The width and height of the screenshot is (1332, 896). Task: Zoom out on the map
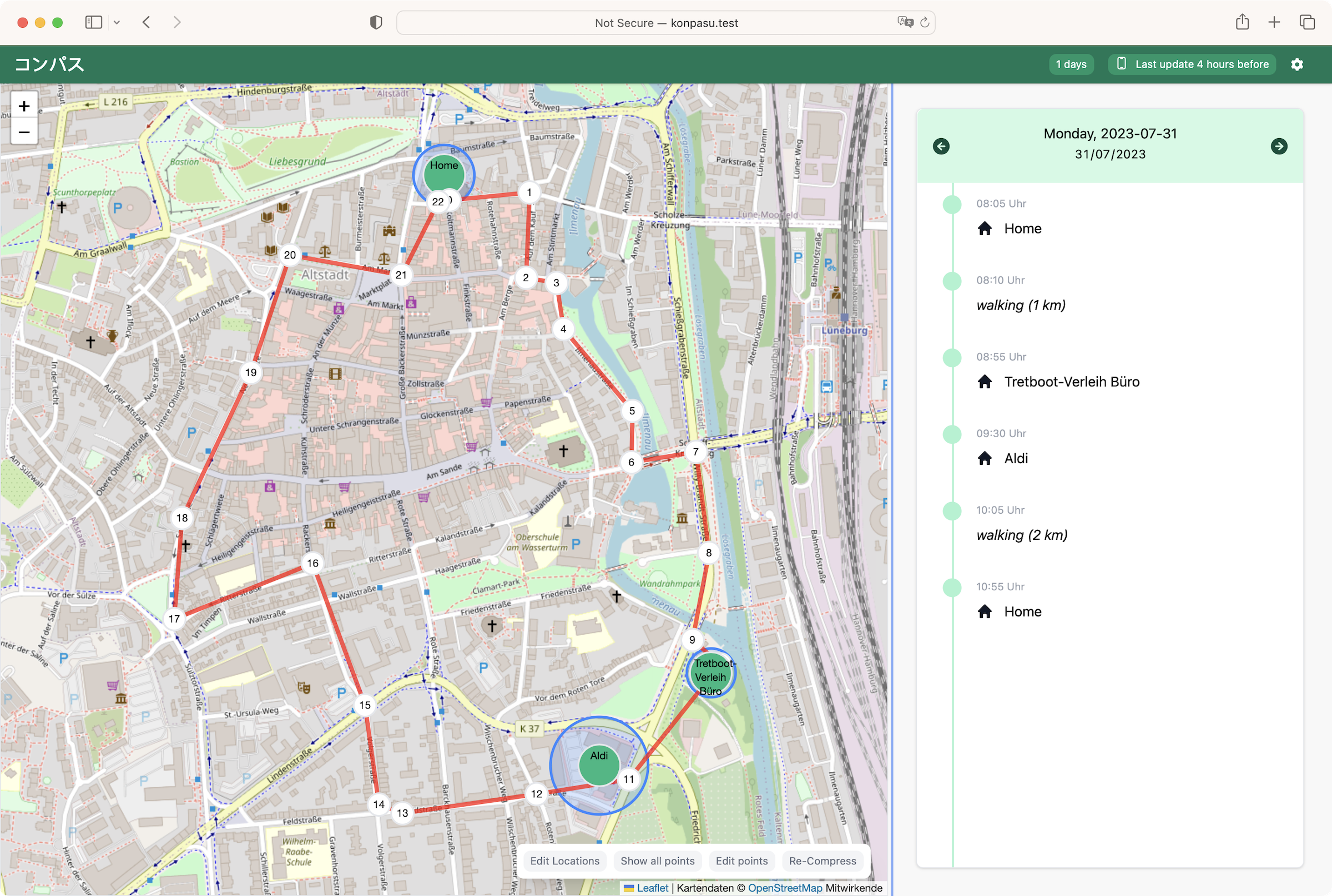tap(24, 133)
